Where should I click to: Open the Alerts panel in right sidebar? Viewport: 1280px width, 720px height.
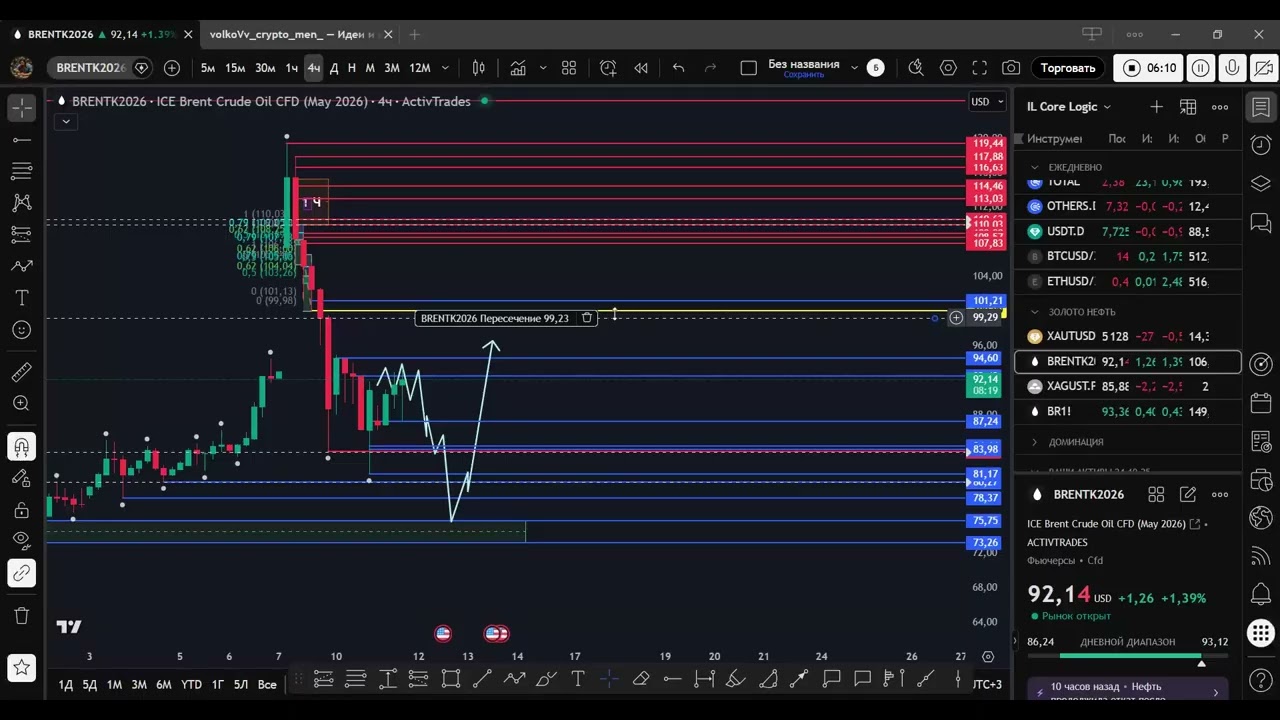point(1261,146)
